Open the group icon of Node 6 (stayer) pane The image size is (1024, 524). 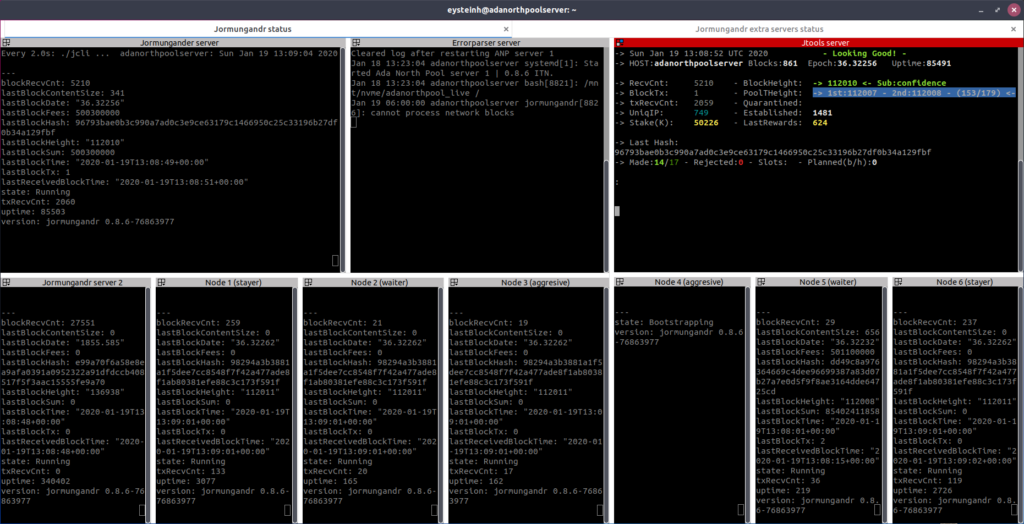[x=897, y=282]
